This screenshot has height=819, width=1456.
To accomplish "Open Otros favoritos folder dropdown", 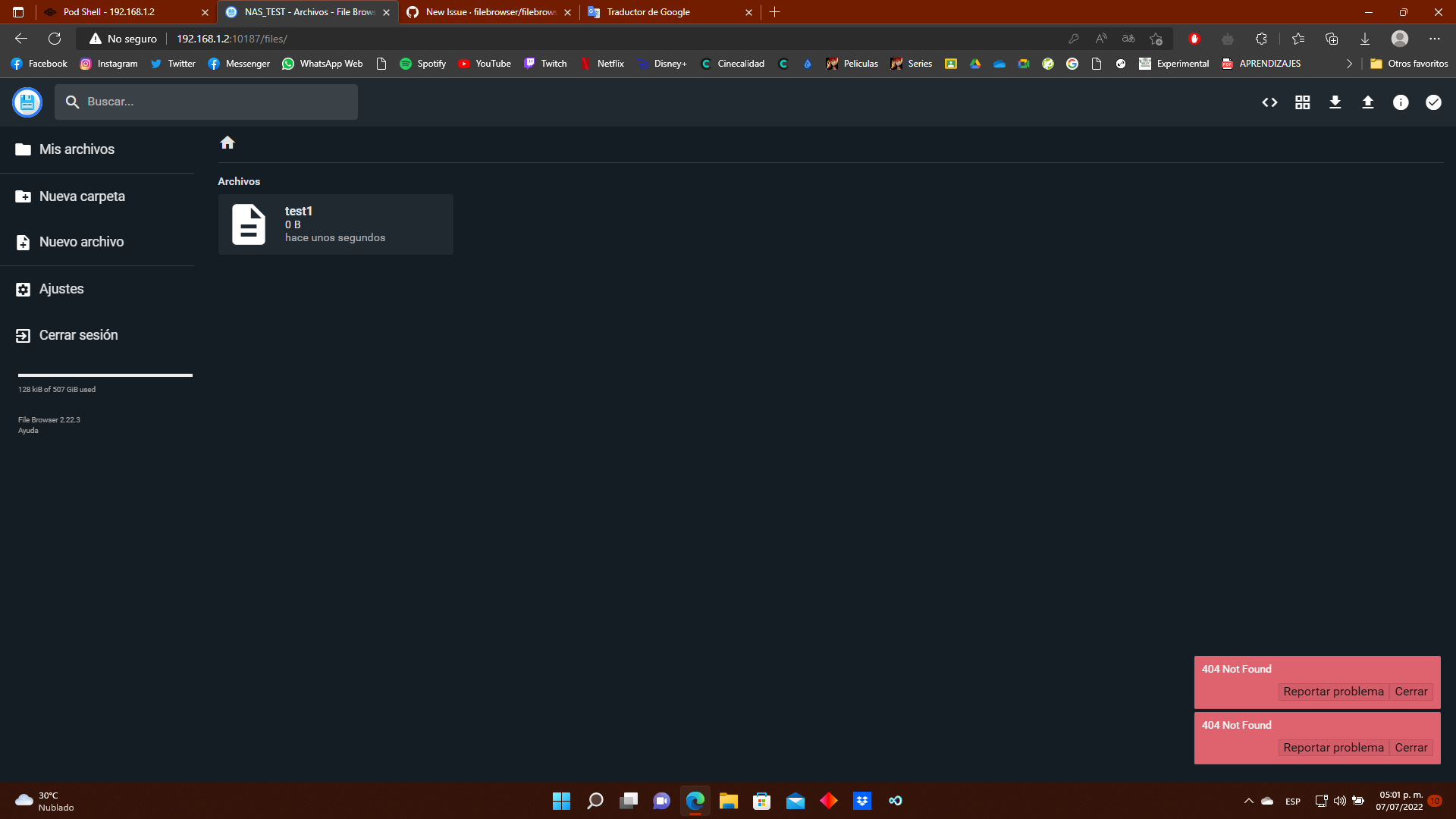I will 1410,64.
